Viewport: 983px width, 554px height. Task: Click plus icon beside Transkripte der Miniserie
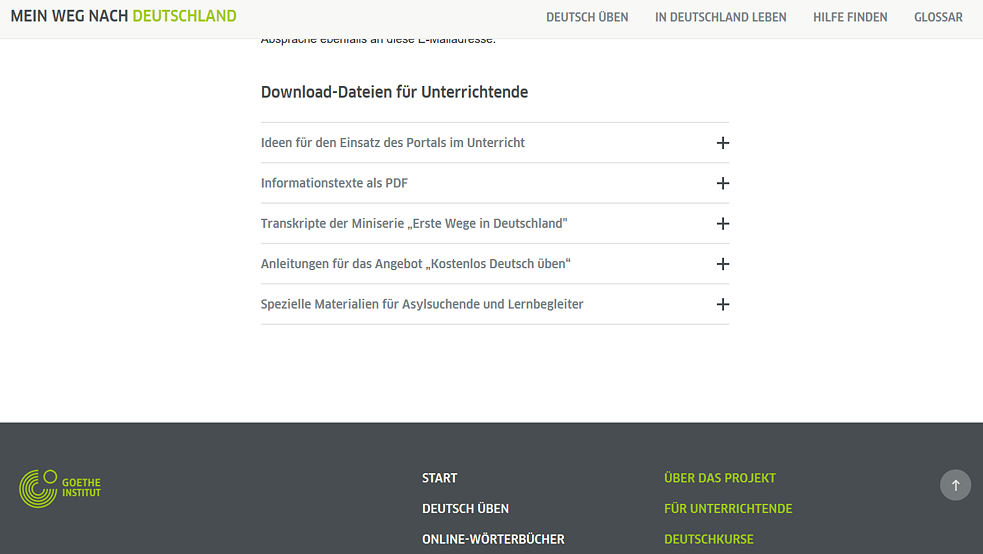coord(723,224)
